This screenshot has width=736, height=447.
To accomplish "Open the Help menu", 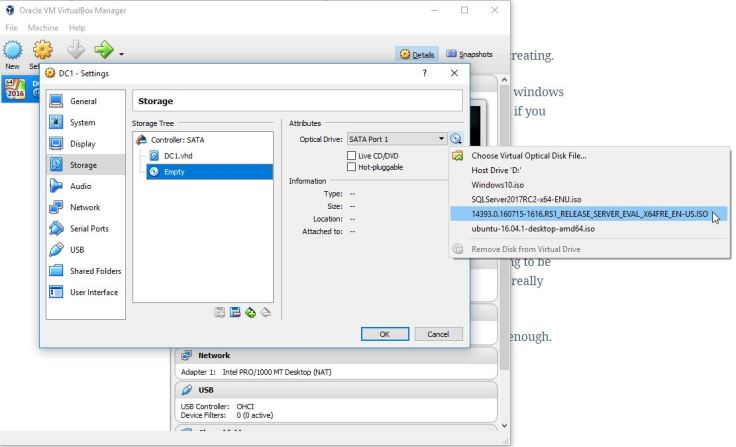I will (77, 28).
